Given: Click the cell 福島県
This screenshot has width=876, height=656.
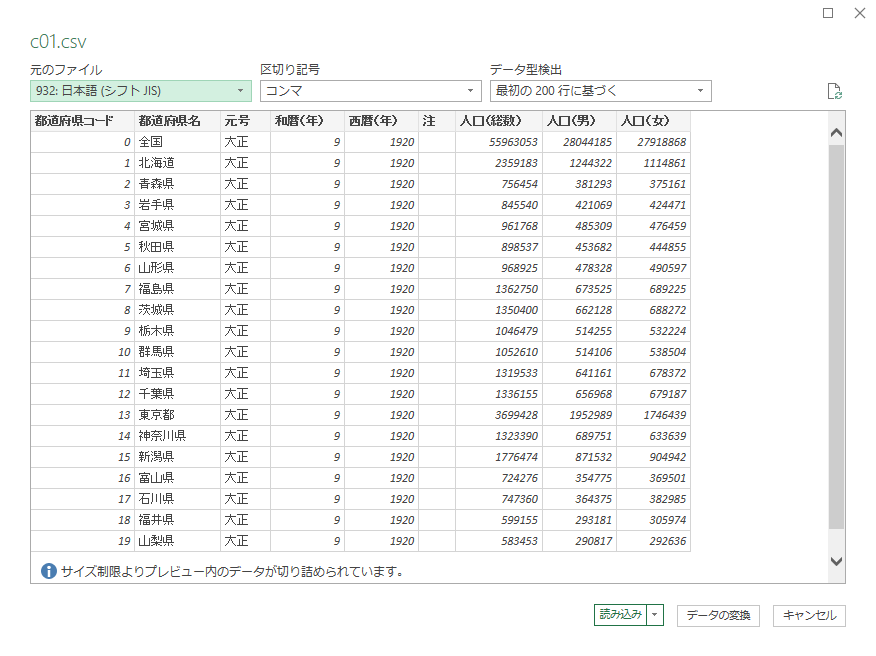Looking at the screenshot, I should tap(177, 289).
